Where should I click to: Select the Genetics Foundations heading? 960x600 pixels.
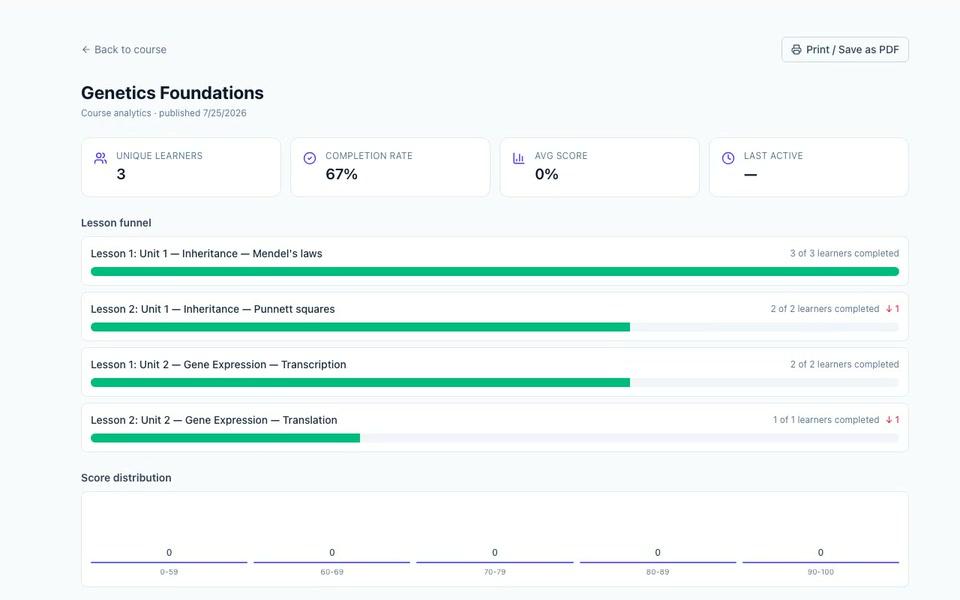tap(172, 92)
